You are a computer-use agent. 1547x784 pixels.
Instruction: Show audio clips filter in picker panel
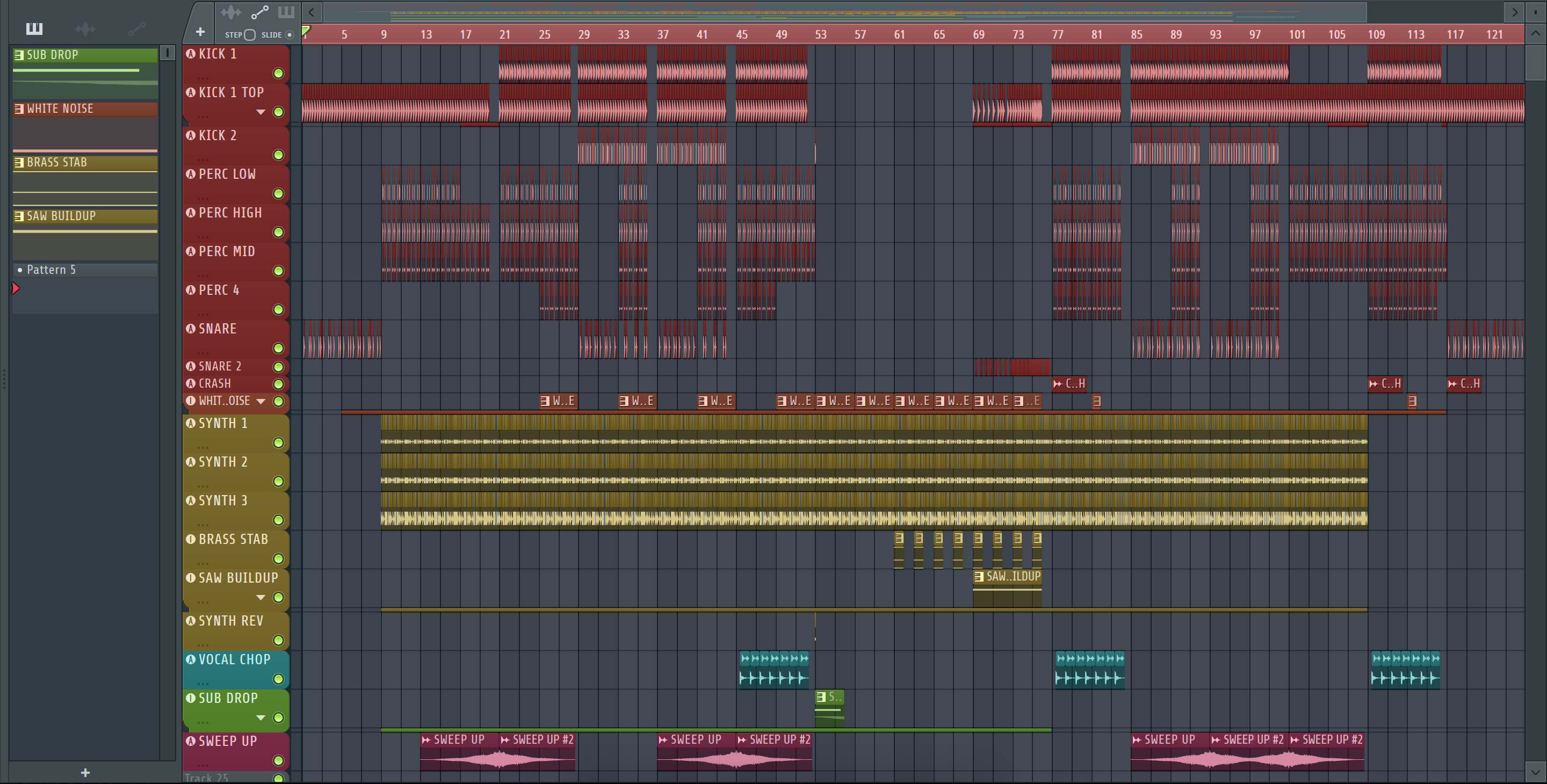coord(85,28)
